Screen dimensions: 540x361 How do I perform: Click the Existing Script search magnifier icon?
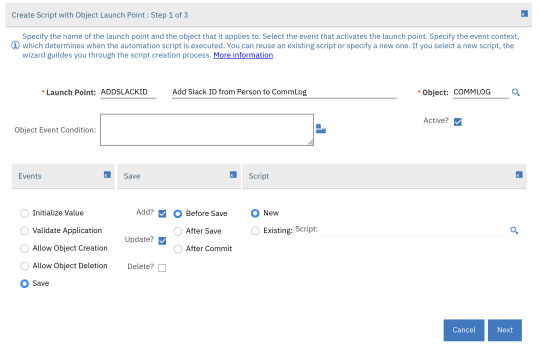[x=514, y=230]
